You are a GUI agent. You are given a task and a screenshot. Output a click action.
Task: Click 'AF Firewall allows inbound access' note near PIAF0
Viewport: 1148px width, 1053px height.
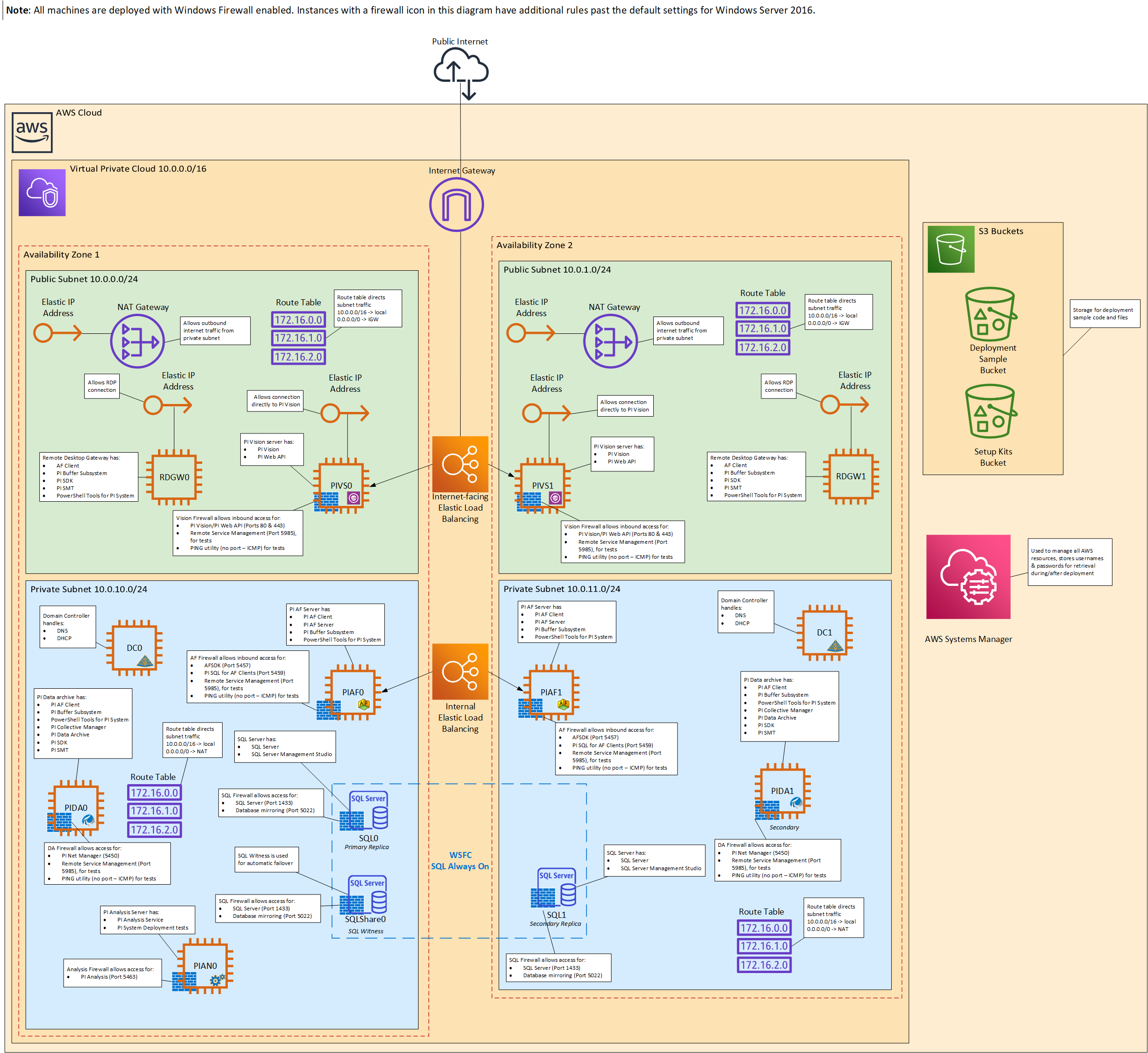coord(248,676)
